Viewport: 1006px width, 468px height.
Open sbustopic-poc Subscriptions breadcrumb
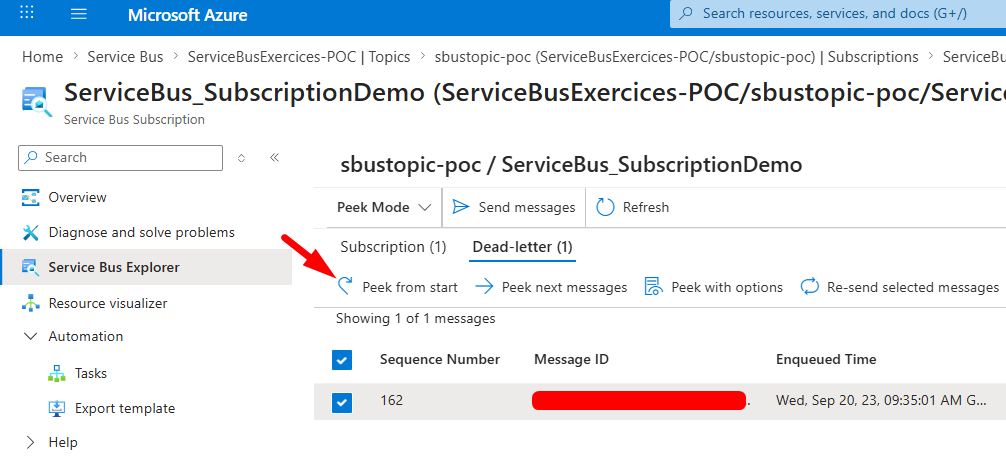point(676,56)
